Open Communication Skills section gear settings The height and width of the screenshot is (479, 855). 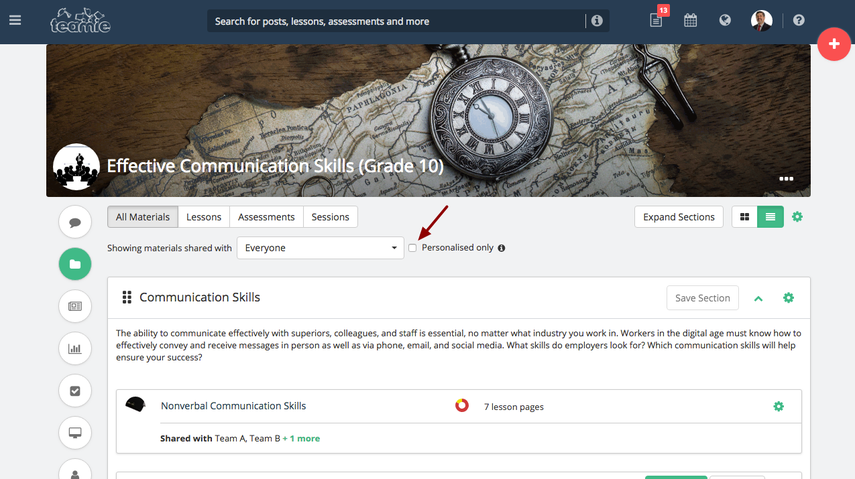pos(788,298)
